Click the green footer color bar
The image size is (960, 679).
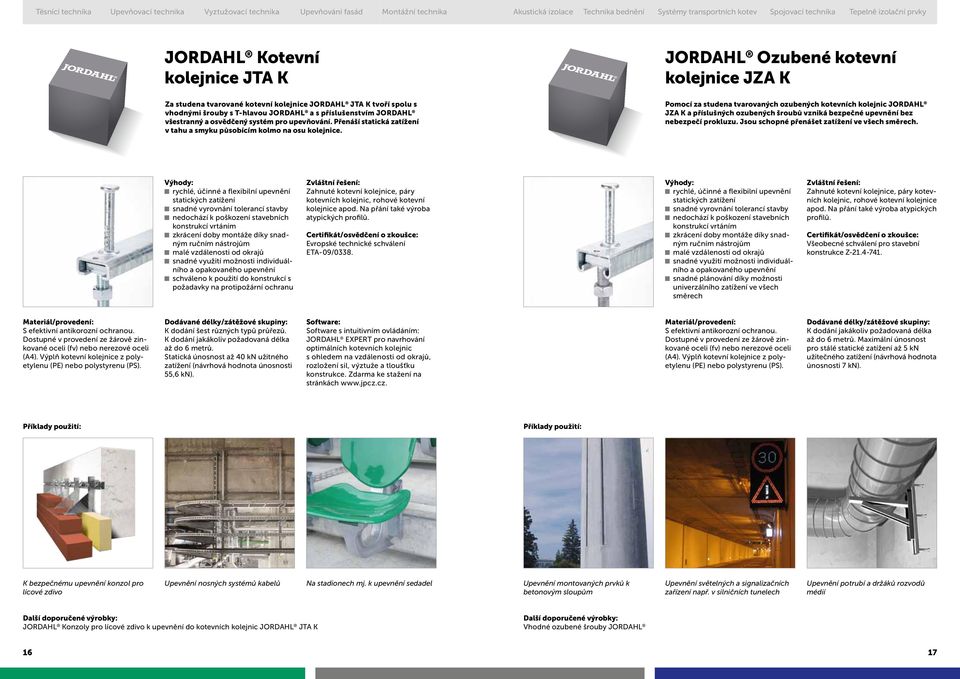point(152,673)
